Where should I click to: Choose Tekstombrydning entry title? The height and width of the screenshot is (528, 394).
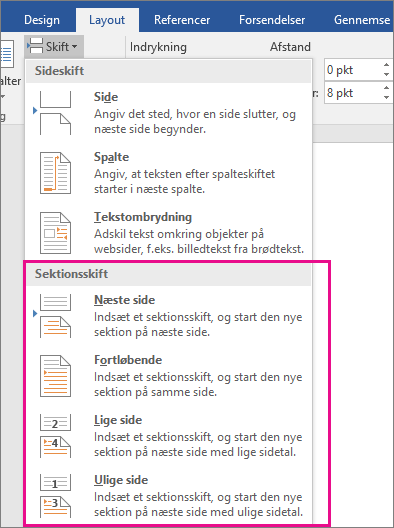(x=143, y=217)
